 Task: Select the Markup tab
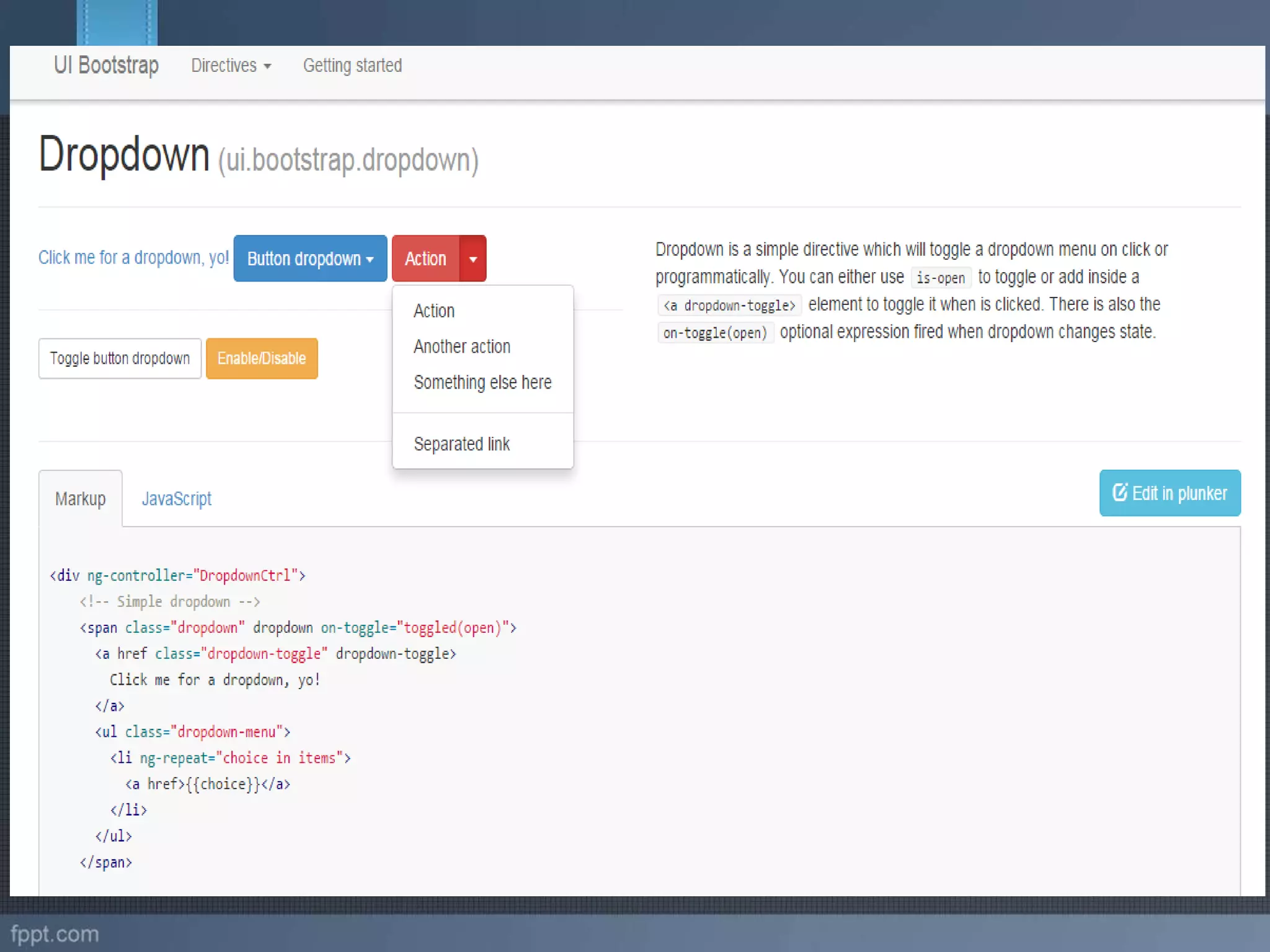point(81,499)
